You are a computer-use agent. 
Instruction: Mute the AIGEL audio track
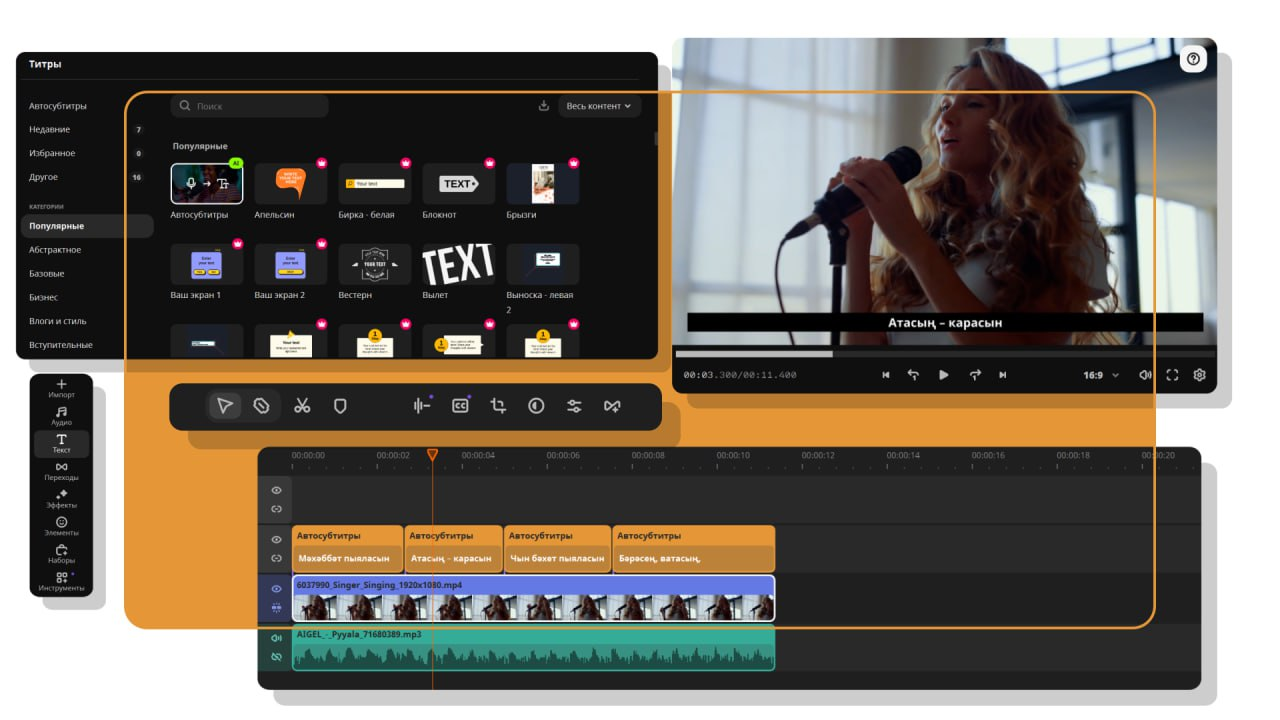[277, 638]
